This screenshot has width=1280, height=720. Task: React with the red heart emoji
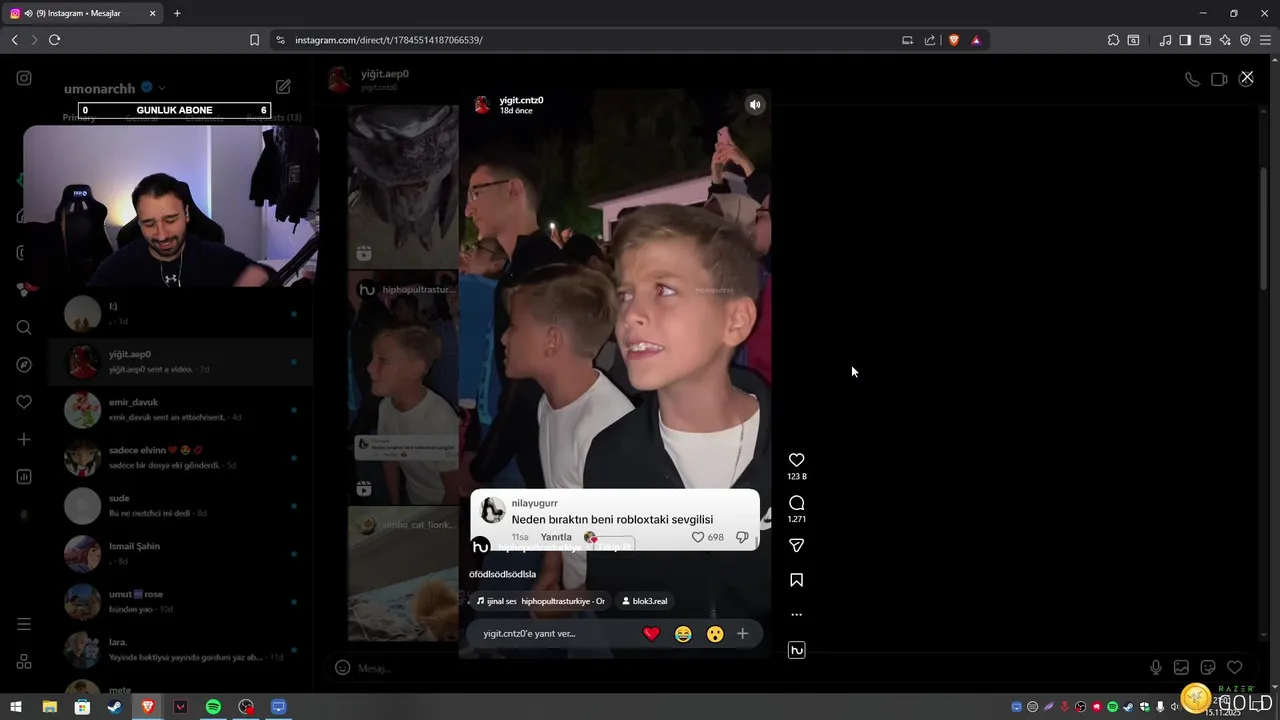point(651,634)
